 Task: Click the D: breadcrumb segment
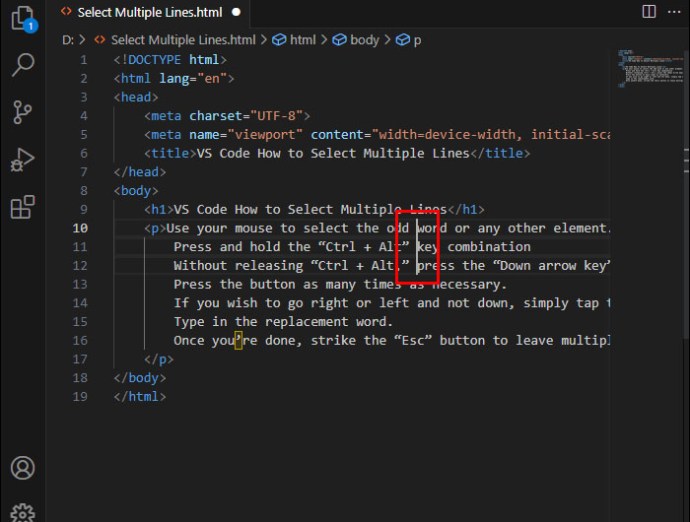pos(68,40)
